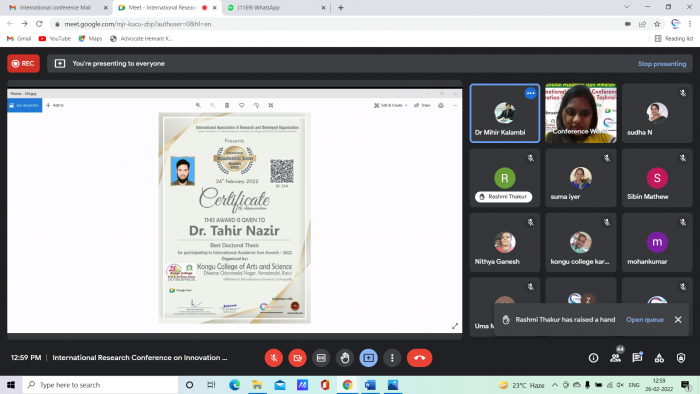Open the meeting details info icon

pos(593,358)
